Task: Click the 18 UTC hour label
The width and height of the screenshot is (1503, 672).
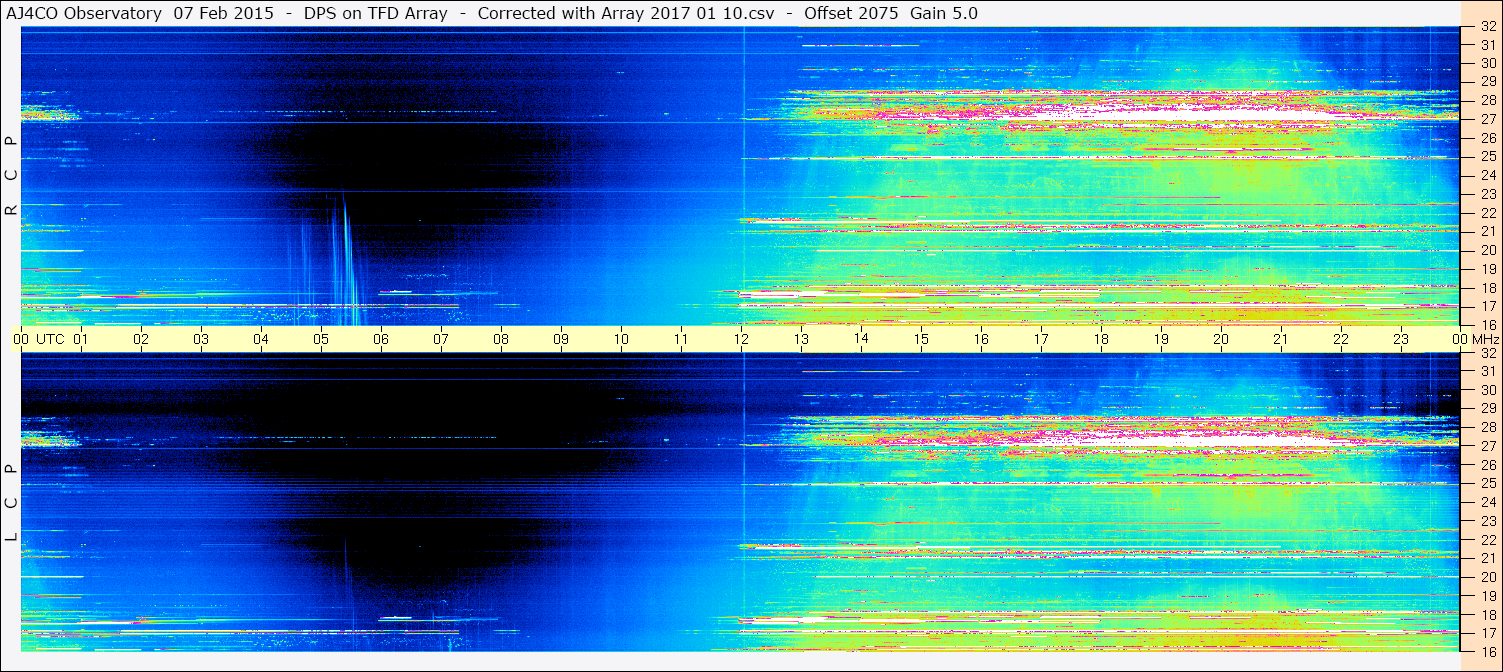Action: (x=1101, y=339)
